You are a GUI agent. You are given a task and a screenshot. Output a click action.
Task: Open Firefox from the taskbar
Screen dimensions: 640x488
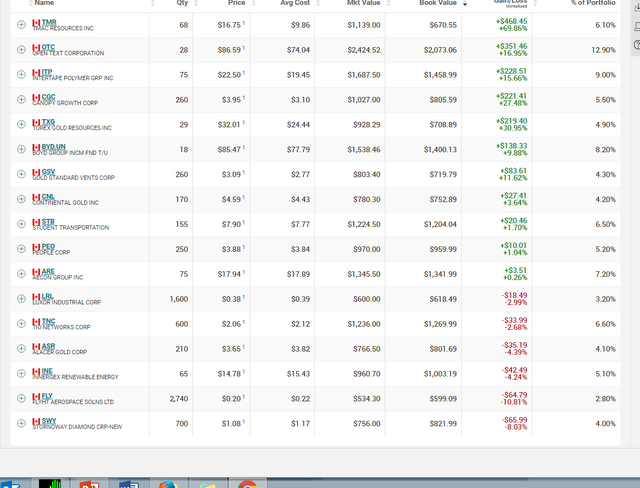coord(168,484)
